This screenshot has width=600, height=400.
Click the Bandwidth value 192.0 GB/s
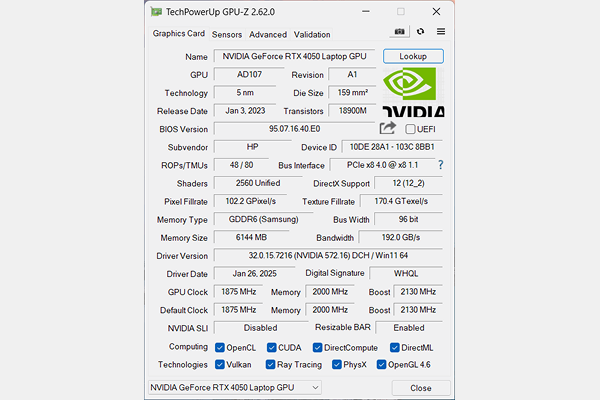(x=401, y=237)
